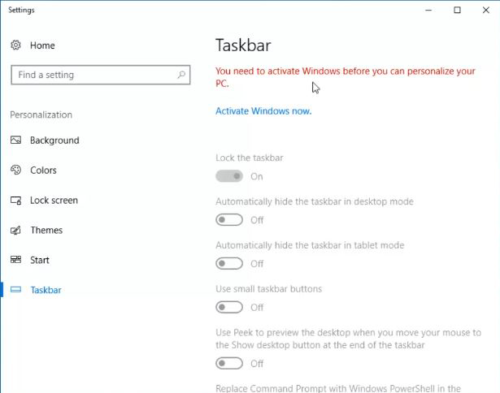Click the 'Use Peek to preview' description
The image size is (500, 393).
point(348,339)
